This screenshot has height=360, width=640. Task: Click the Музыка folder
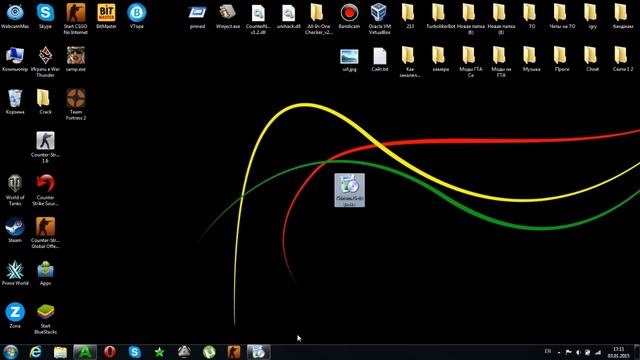[x=531, y=59]
